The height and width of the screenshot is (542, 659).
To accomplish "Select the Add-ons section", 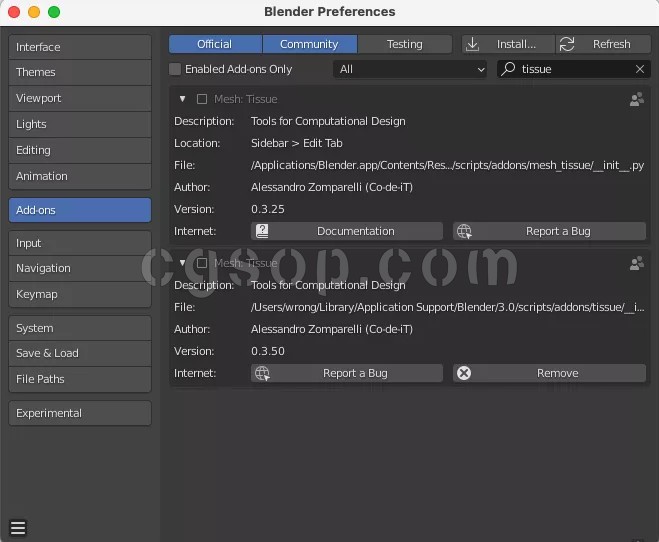I will pyautogui.click(x=80, y=210).
